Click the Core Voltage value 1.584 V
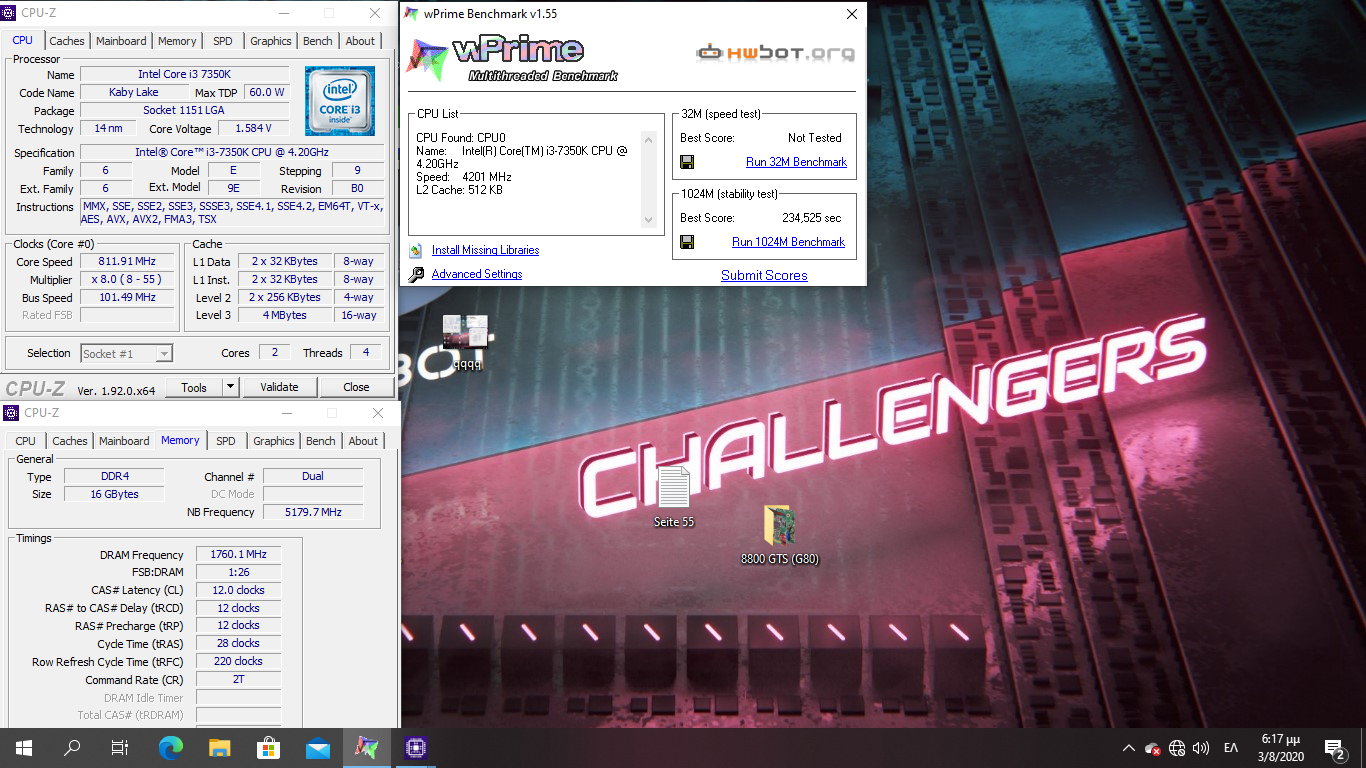 click(253, 129)
